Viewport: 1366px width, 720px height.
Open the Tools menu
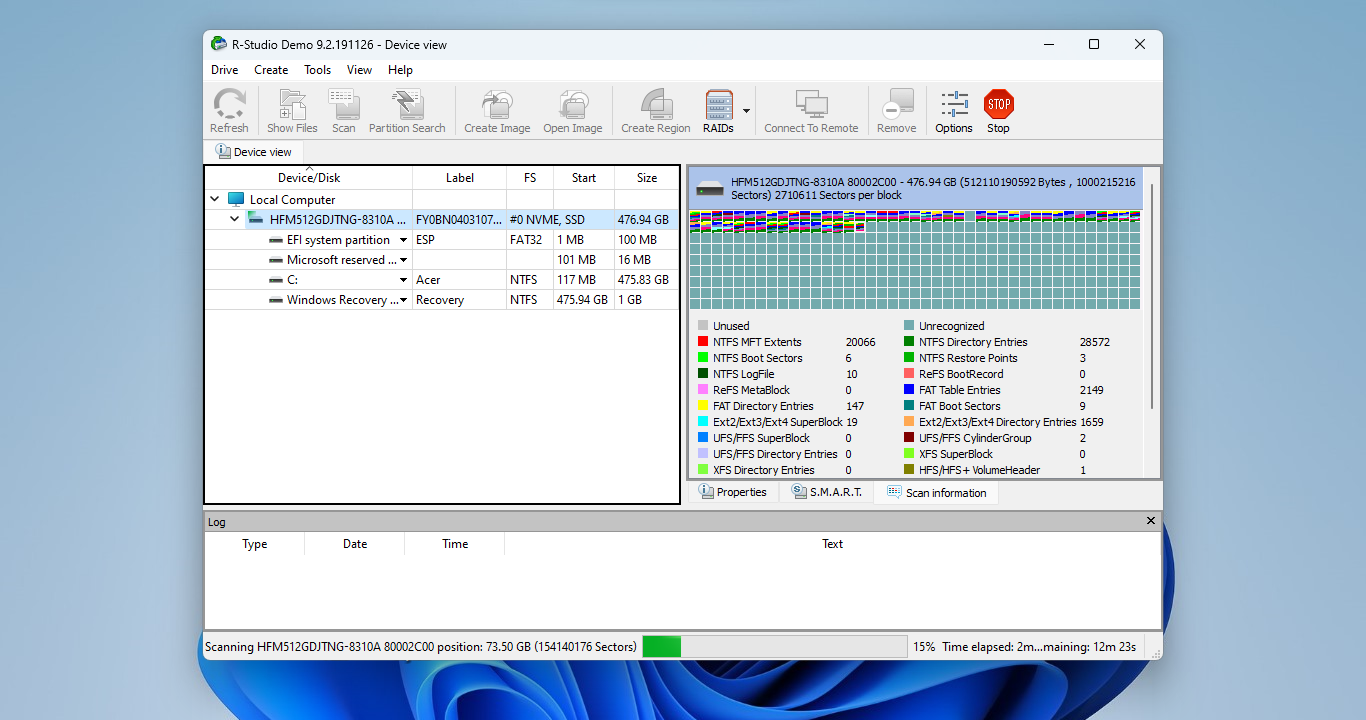tap(318, 70)
